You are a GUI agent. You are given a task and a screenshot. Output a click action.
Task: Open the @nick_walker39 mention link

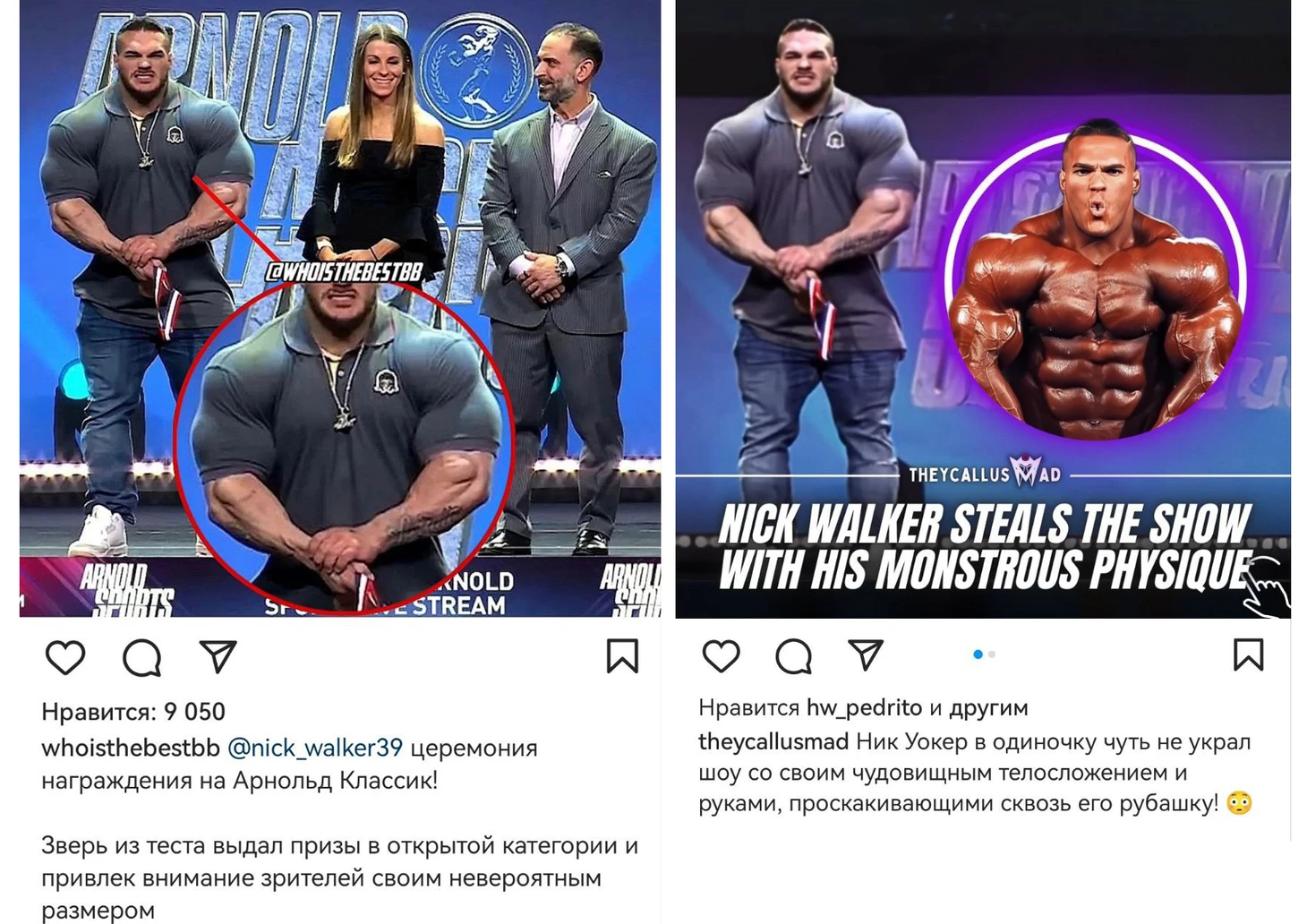point(315,748)
